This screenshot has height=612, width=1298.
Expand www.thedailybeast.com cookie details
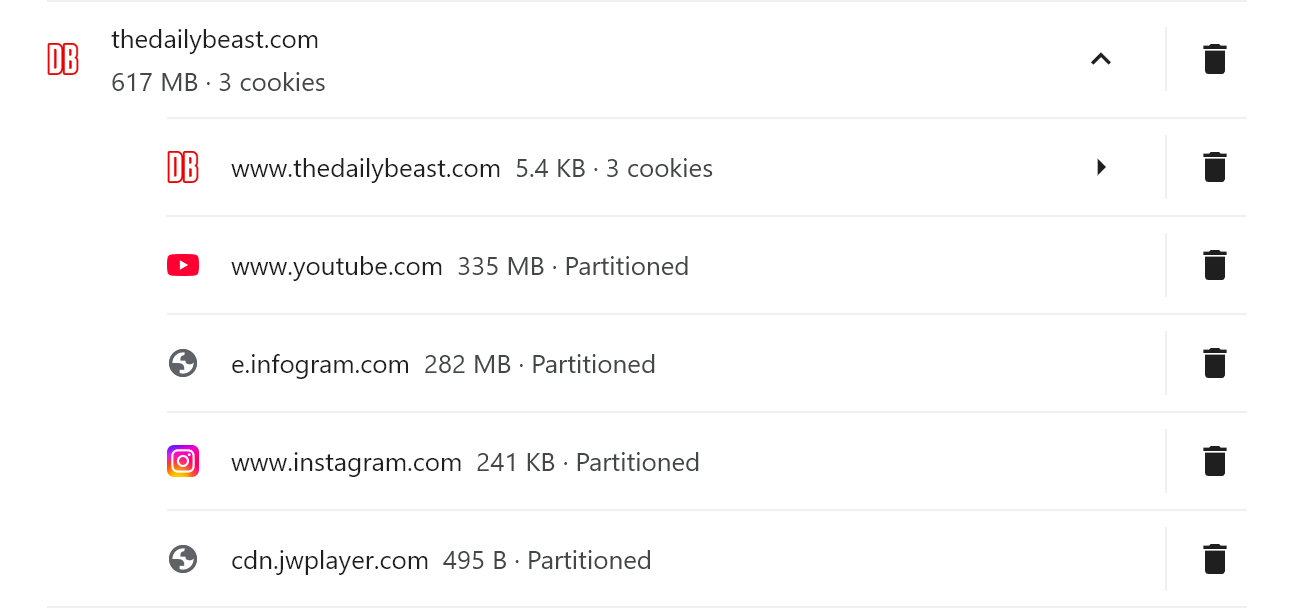pos(1101,167)
